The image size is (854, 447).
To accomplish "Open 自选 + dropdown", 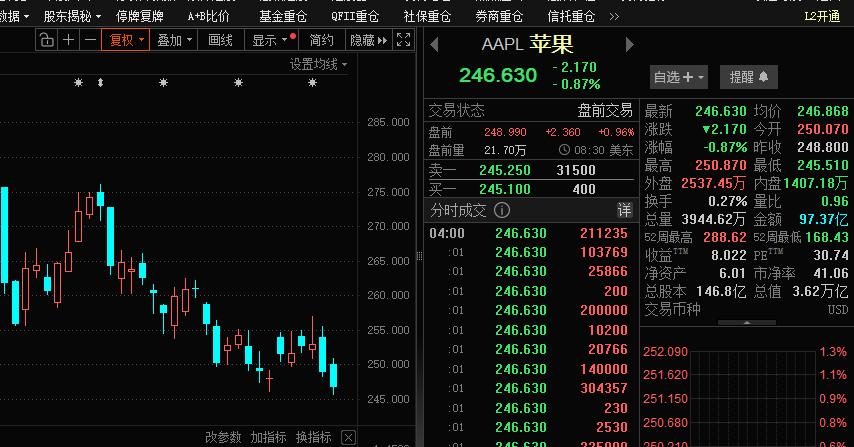I will coord(679,77).
